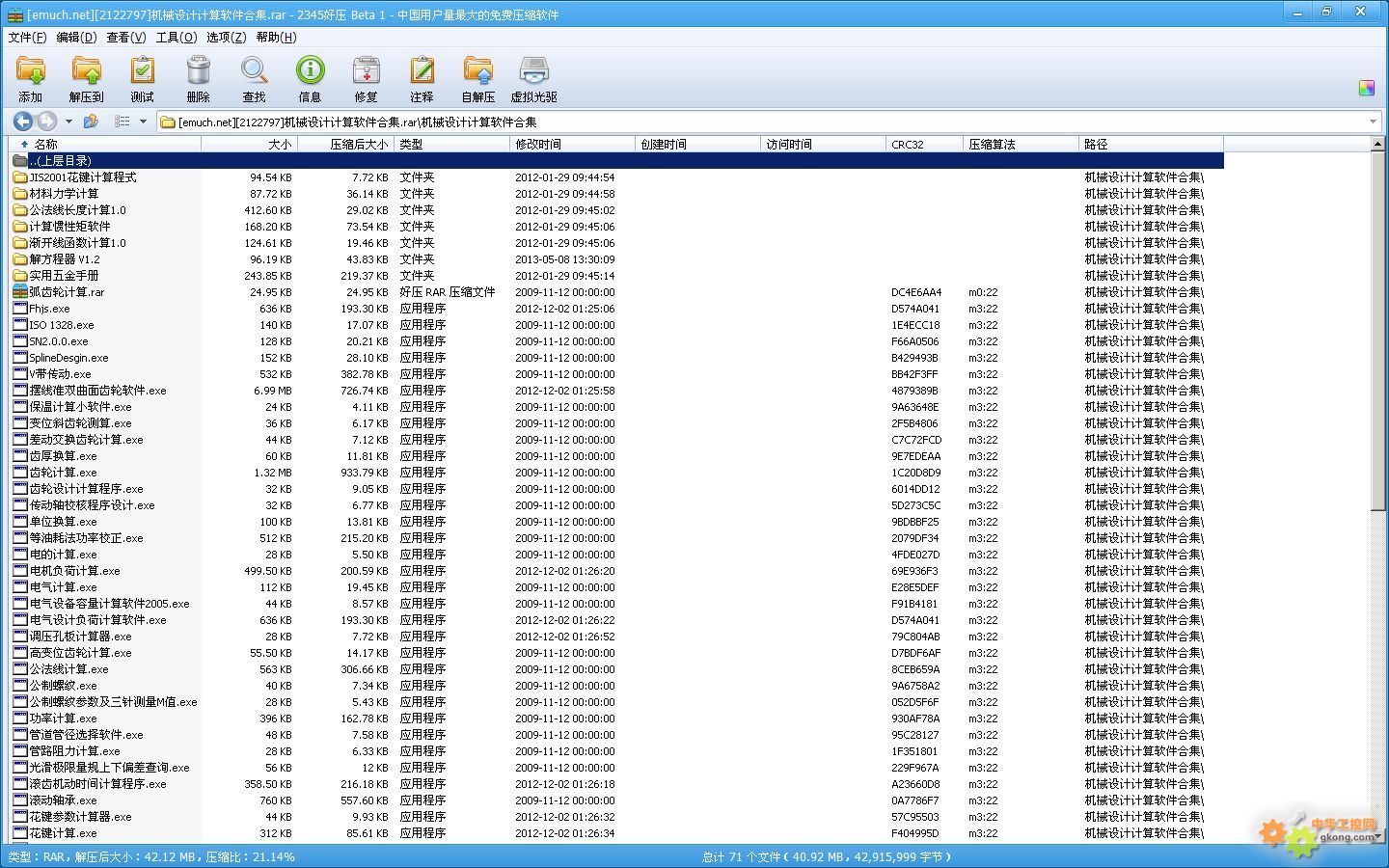Sort by the 修改时间 column header
Image resolution: width=1389 pixels, height=868 pixels.
click(572, 144)
